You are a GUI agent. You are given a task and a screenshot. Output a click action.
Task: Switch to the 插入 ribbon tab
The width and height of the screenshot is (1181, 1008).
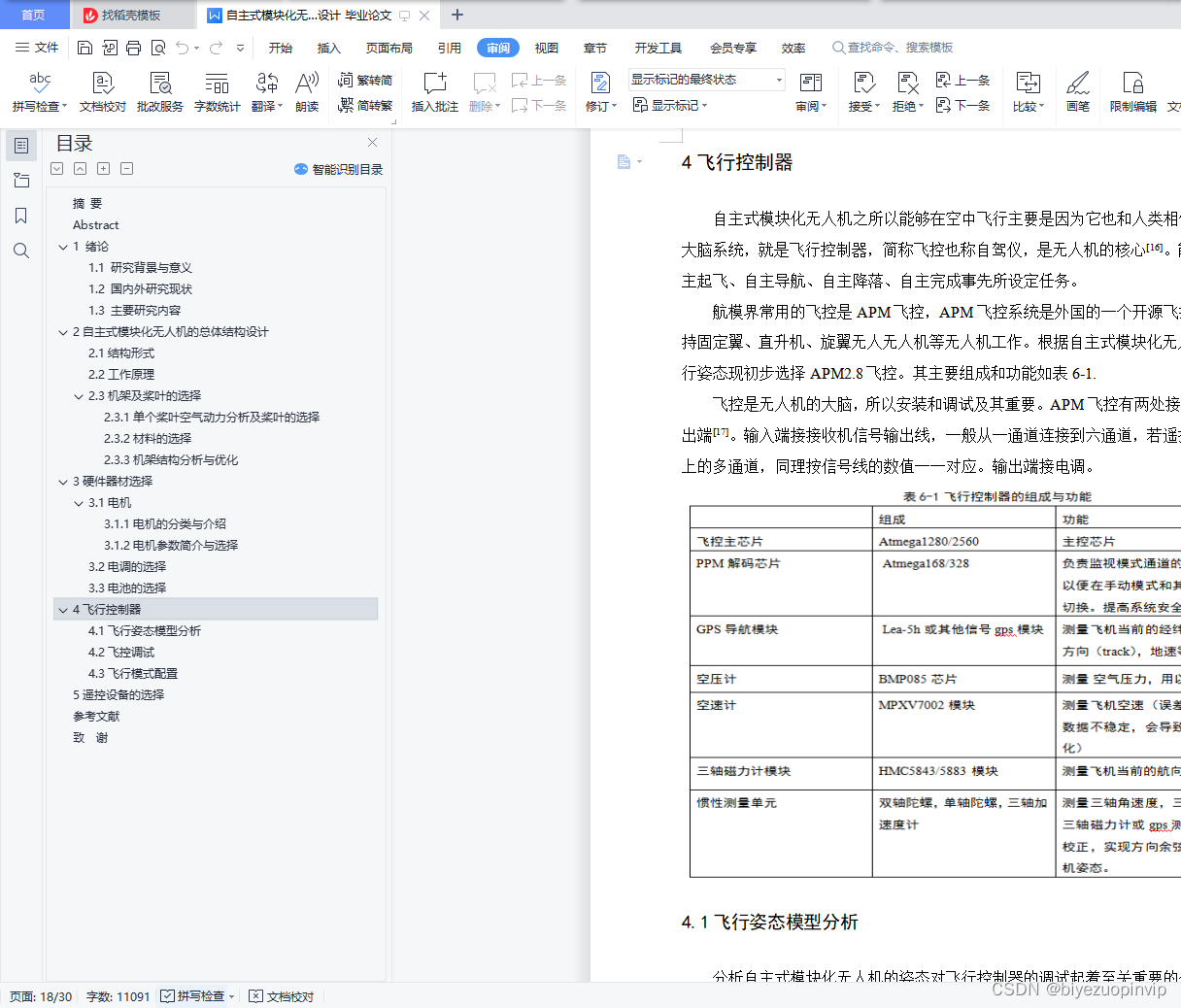coord(329,48)
